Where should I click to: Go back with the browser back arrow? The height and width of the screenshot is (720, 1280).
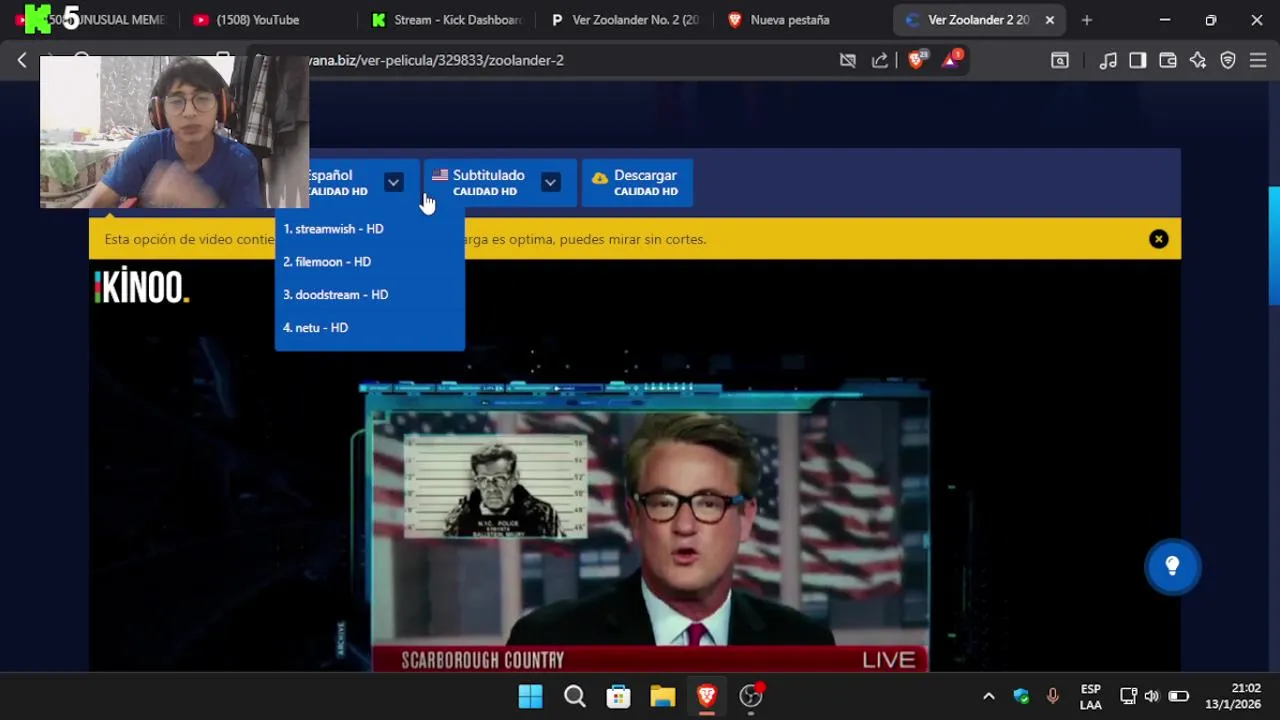point(22,60)
